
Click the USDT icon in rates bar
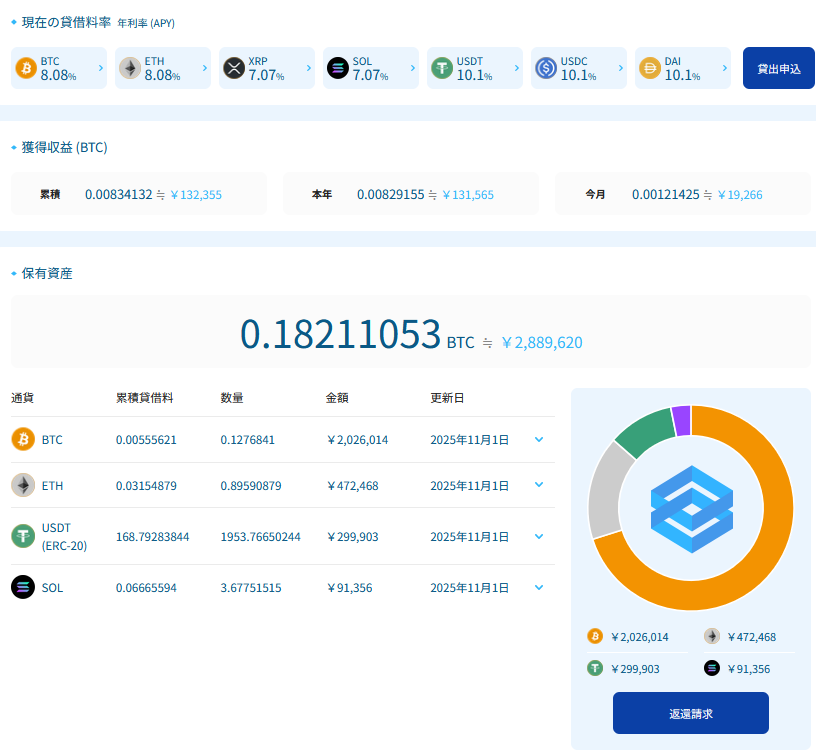442,68
